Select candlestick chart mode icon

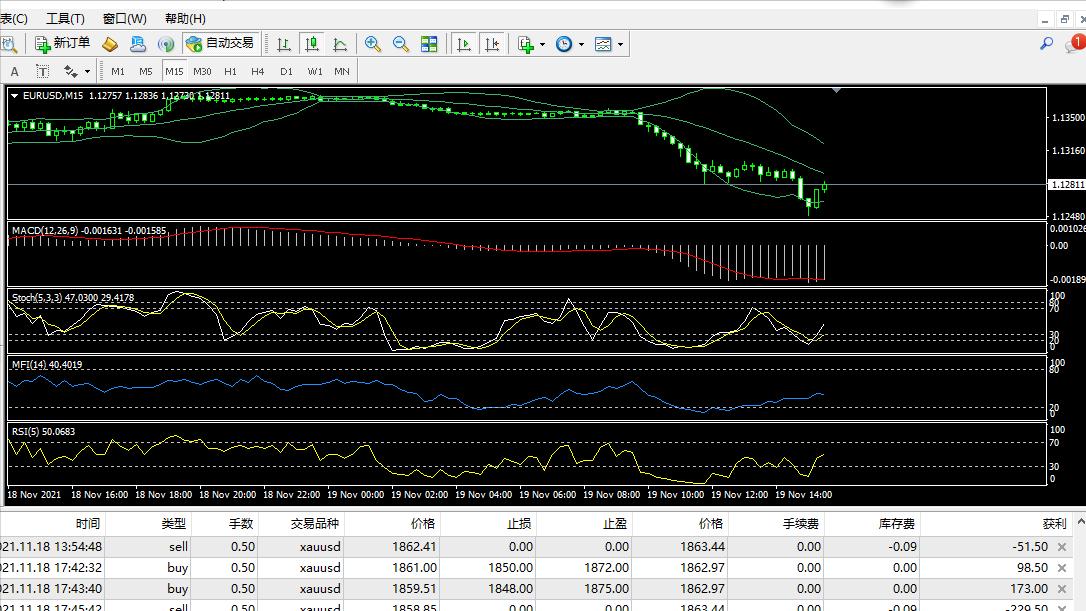click(312, 44)
